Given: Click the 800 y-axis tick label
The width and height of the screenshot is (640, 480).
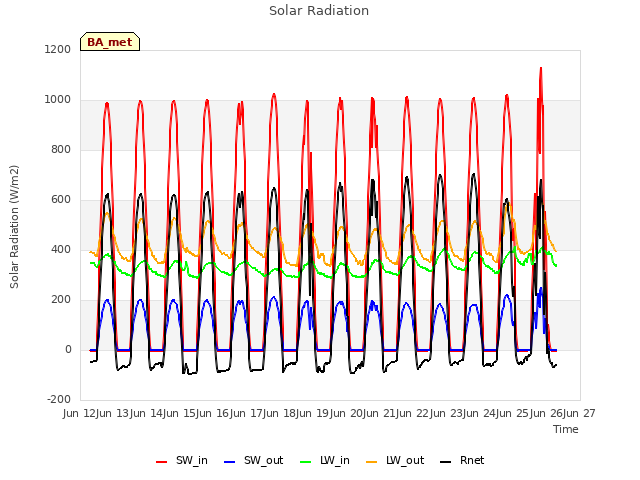Looking at the screenshot, I should tap(61, 149).
